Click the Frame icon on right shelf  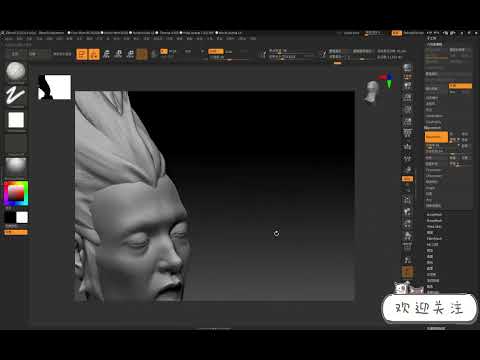point(407,200)
